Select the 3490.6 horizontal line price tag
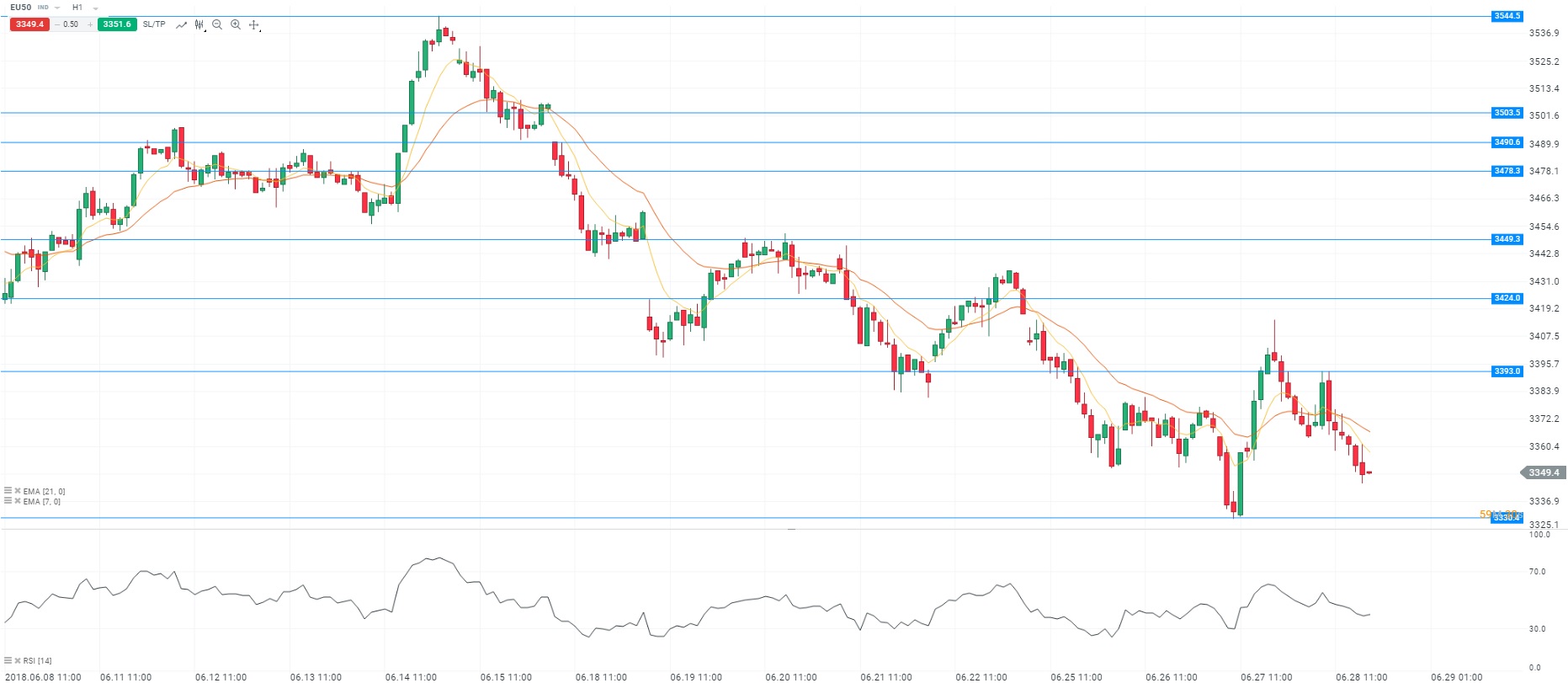Image resolution: width=1568 pixels, height=683 pixels. pyautogui.click(x=1507, y=142)
